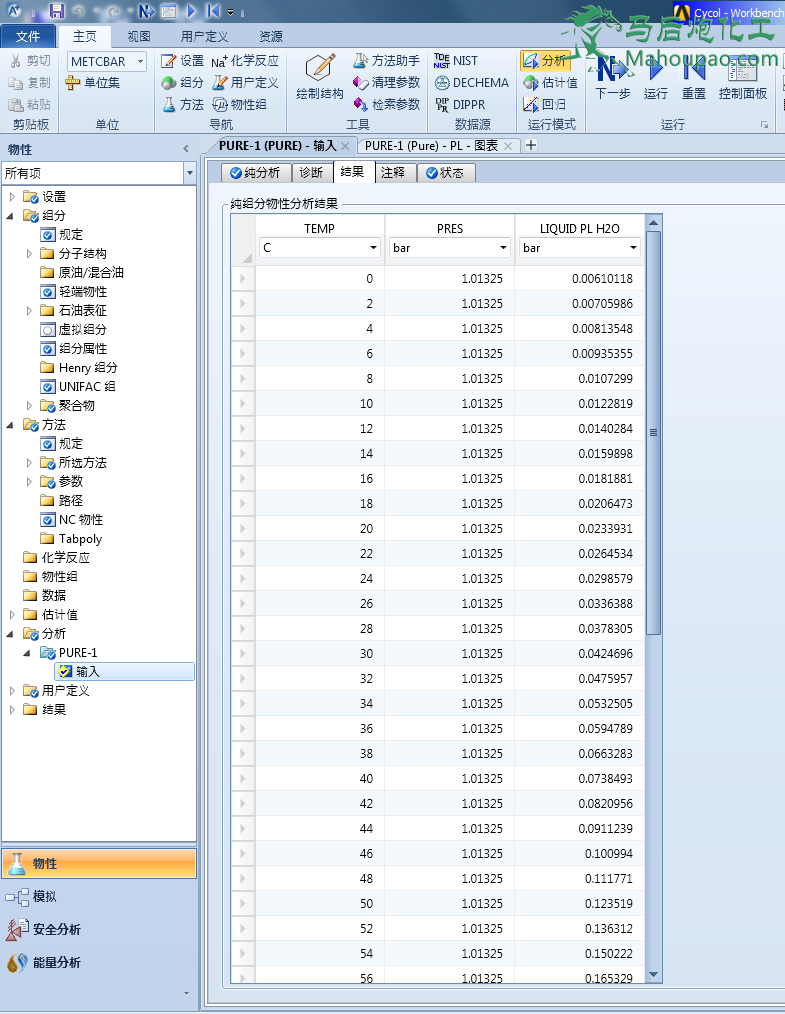This screenshot has width=785, height=1014.
Task: Open the LIQUID PL H2O unit dropdown
Action: coord(633,248)
